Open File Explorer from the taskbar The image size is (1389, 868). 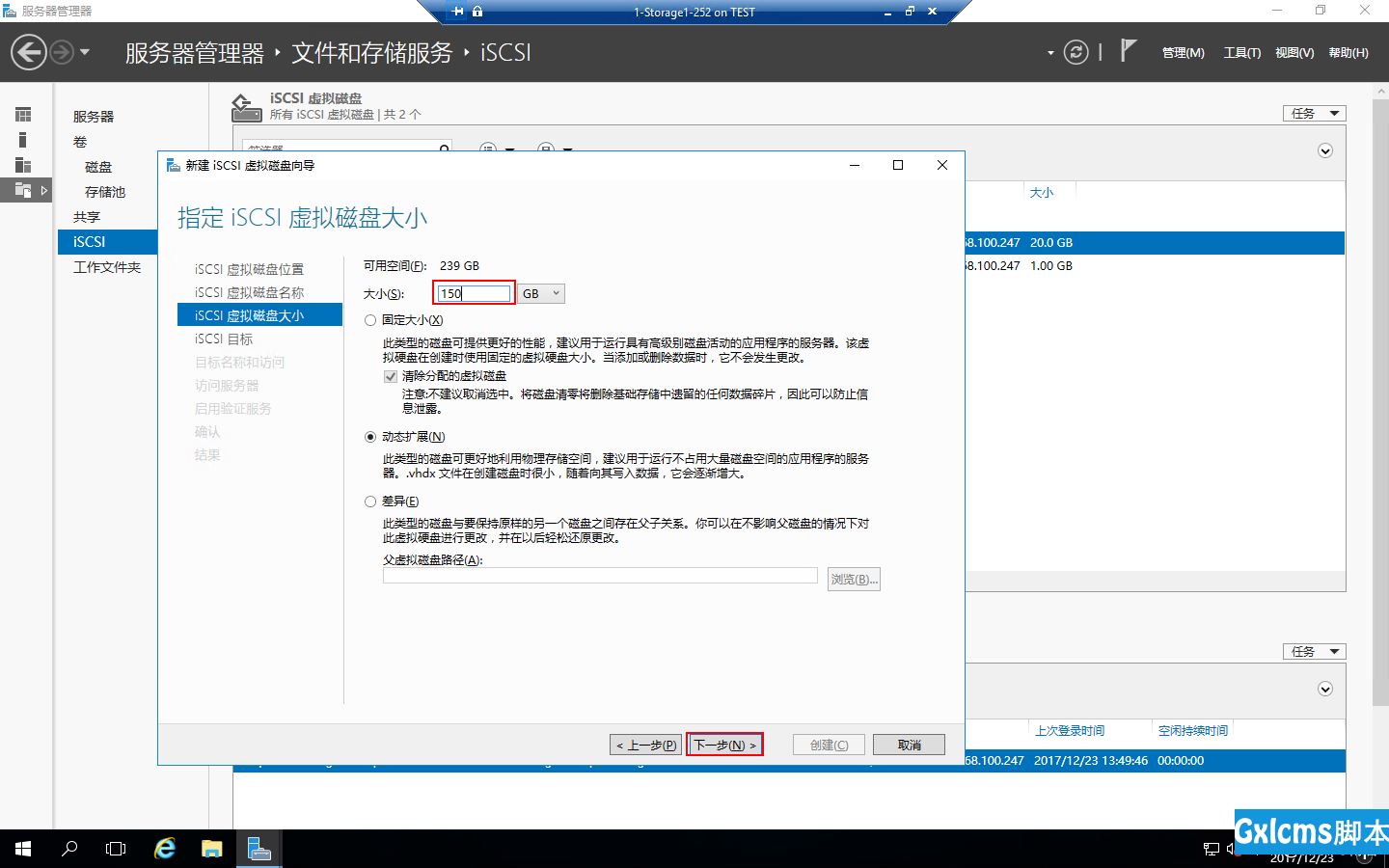click(x=212, y=849)
